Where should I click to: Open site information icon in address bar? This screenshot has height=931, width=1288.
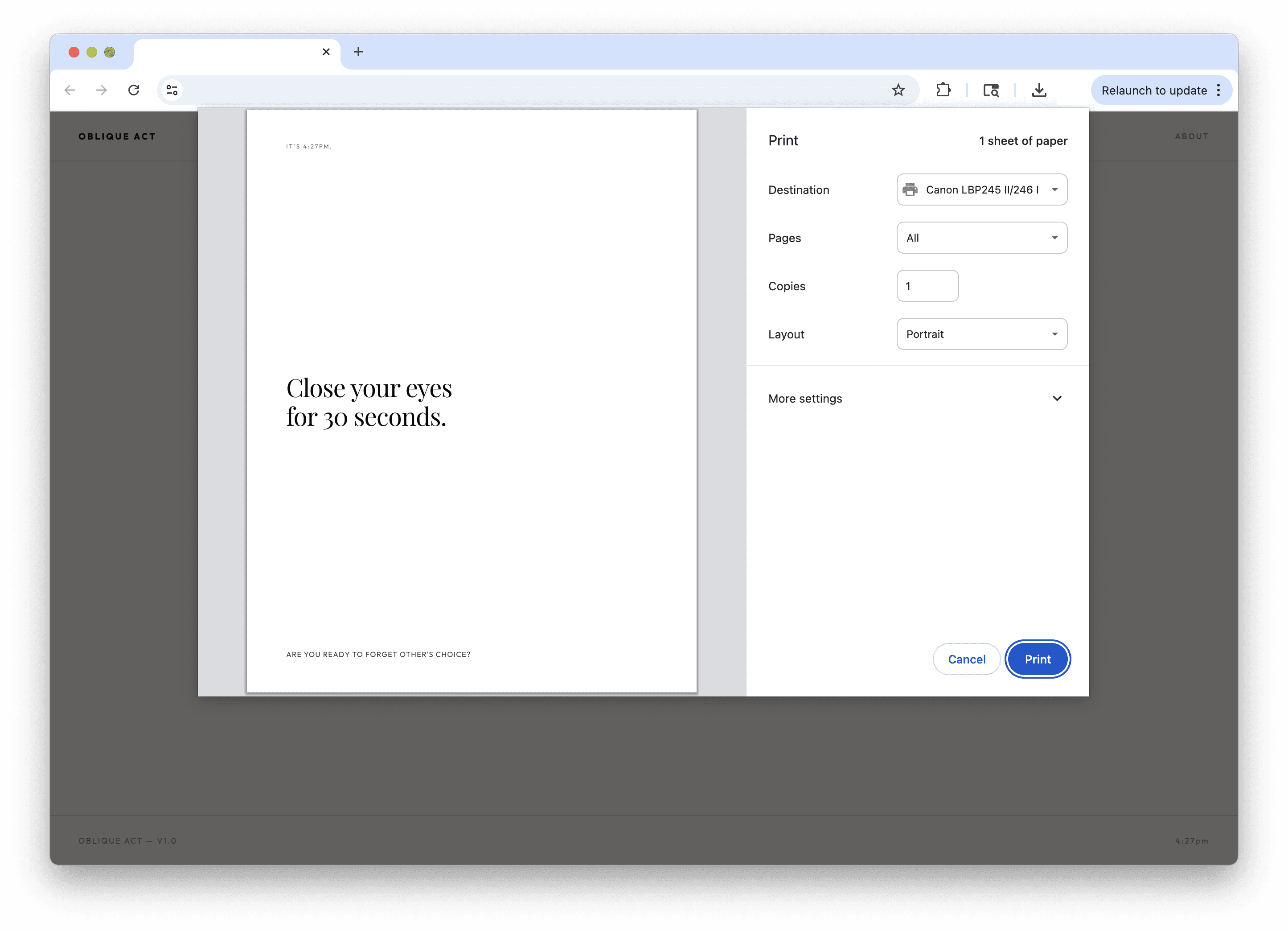click(172, 91)
